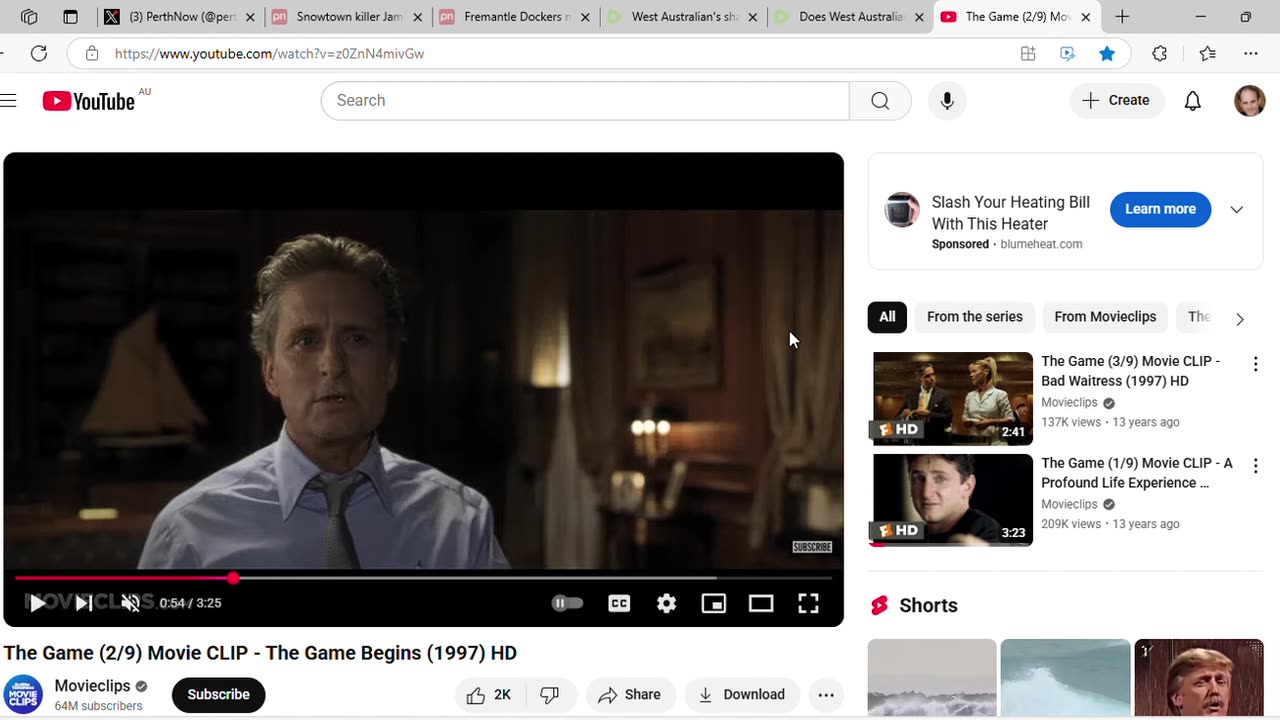Image resolution: width=1280 pixels, height=720 pixels.
Task: Like this video with thumbs up
Action: pos(488,695)
